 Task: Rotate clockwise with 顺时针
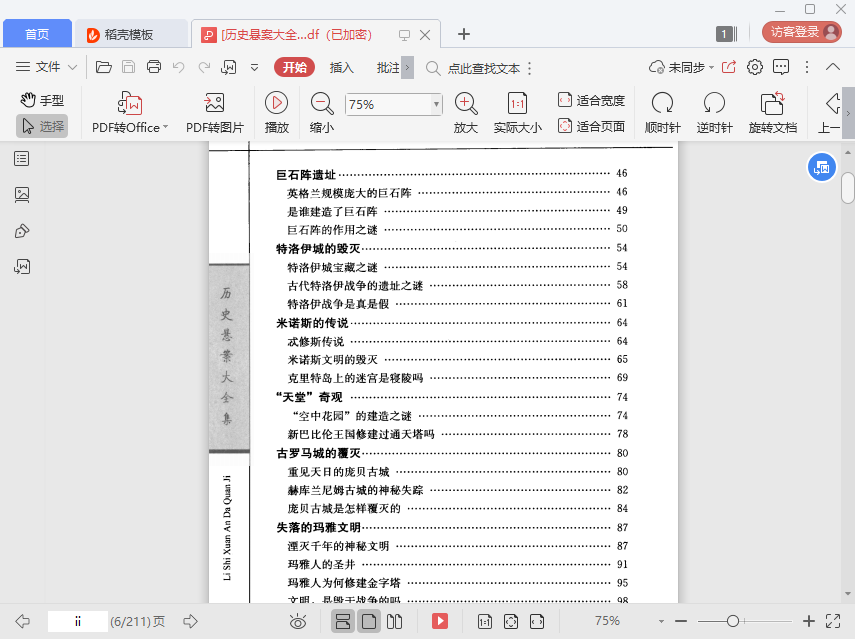coord(663,113)
